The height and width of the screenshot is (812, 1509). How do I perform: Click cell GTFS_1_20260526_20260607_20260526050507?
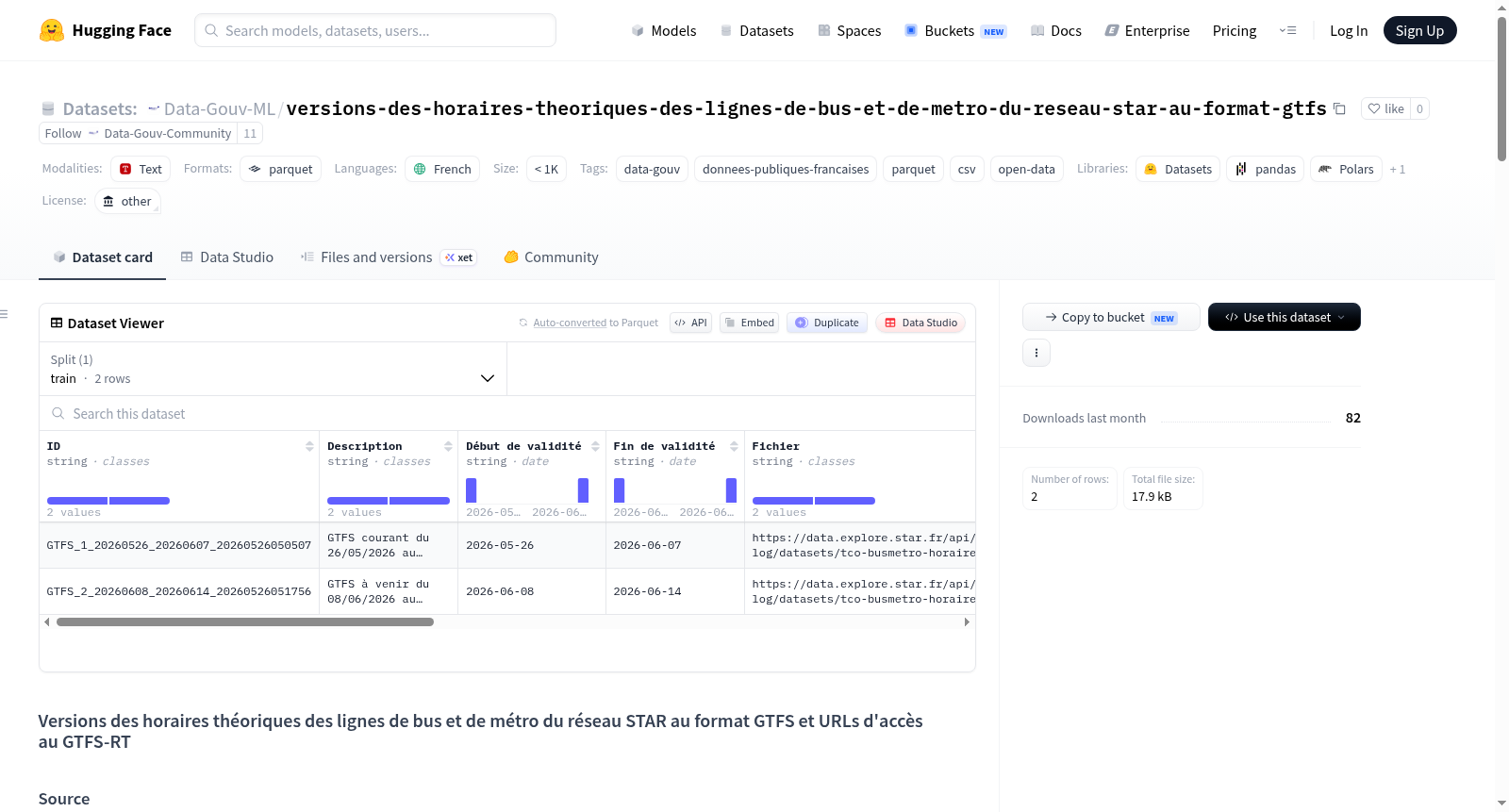click(179, 545)
